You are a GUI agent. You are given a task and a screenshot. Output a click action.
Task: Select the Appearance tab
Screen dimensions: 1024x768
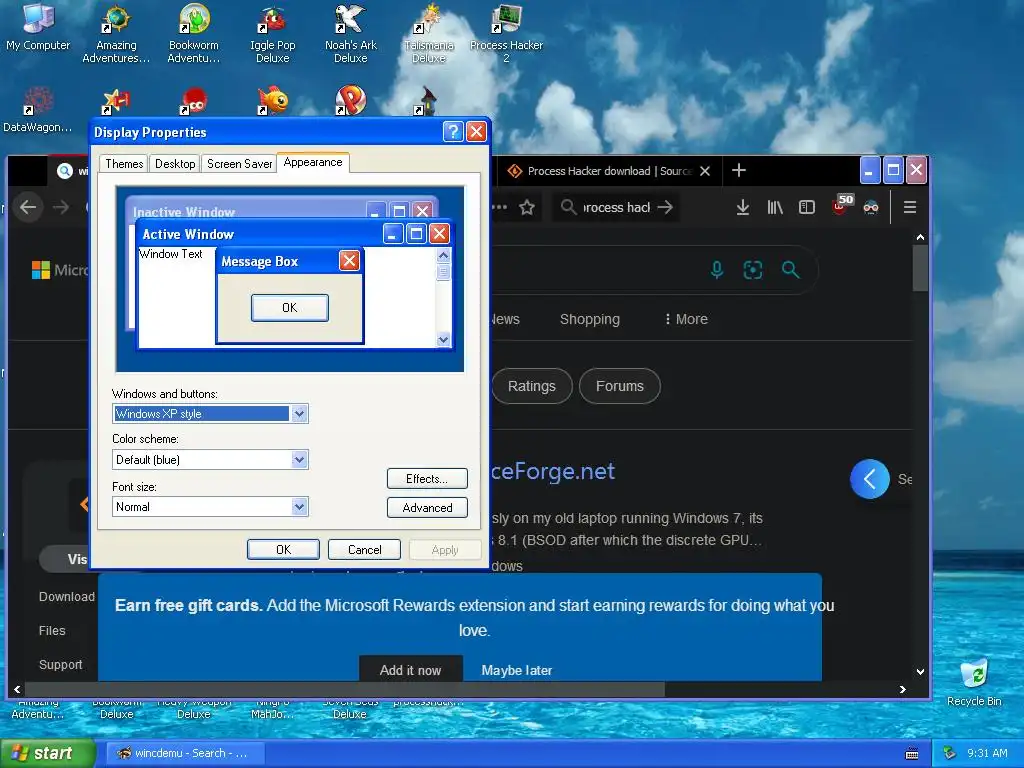point(313,162)
